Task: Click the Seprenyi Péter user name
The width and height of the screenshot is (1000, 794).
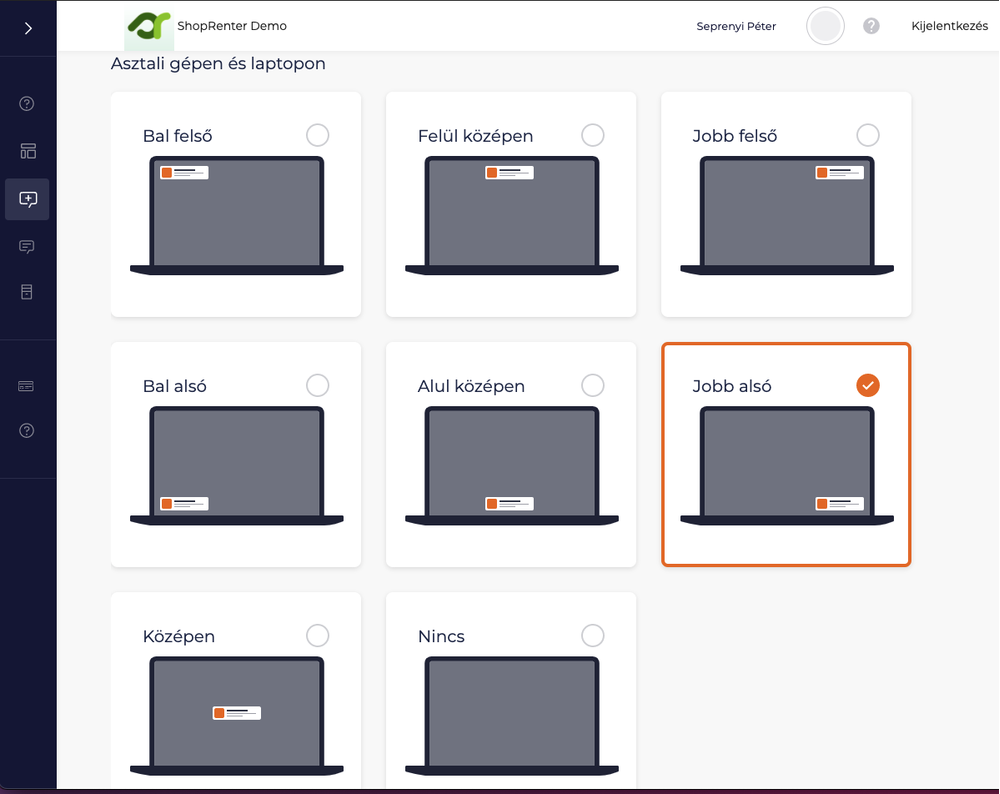Action: [736, 26]
